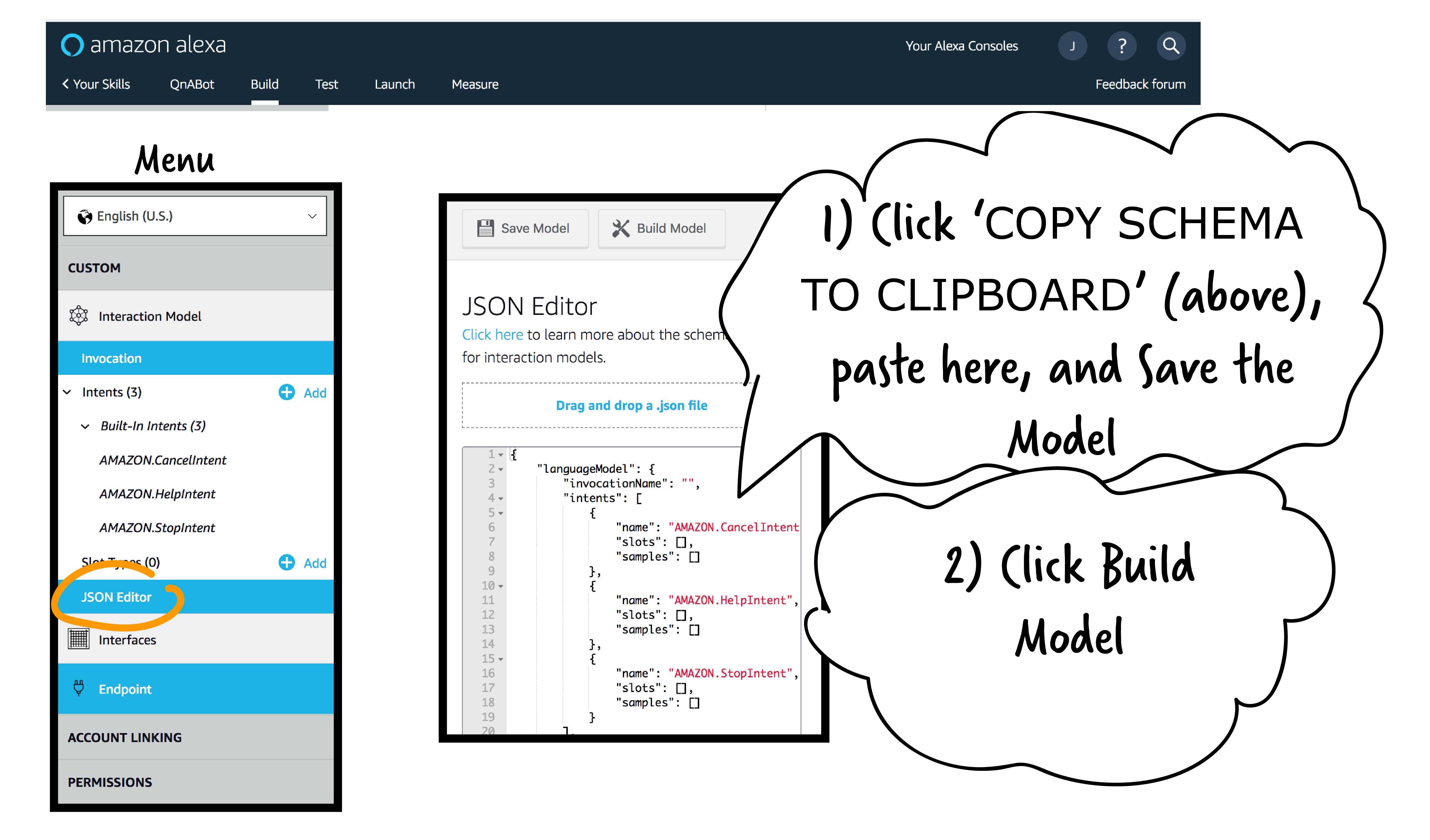The image size is (1430, 840).
Task: Click the plus icon next to Intents
Action: (x=287, y=392)
